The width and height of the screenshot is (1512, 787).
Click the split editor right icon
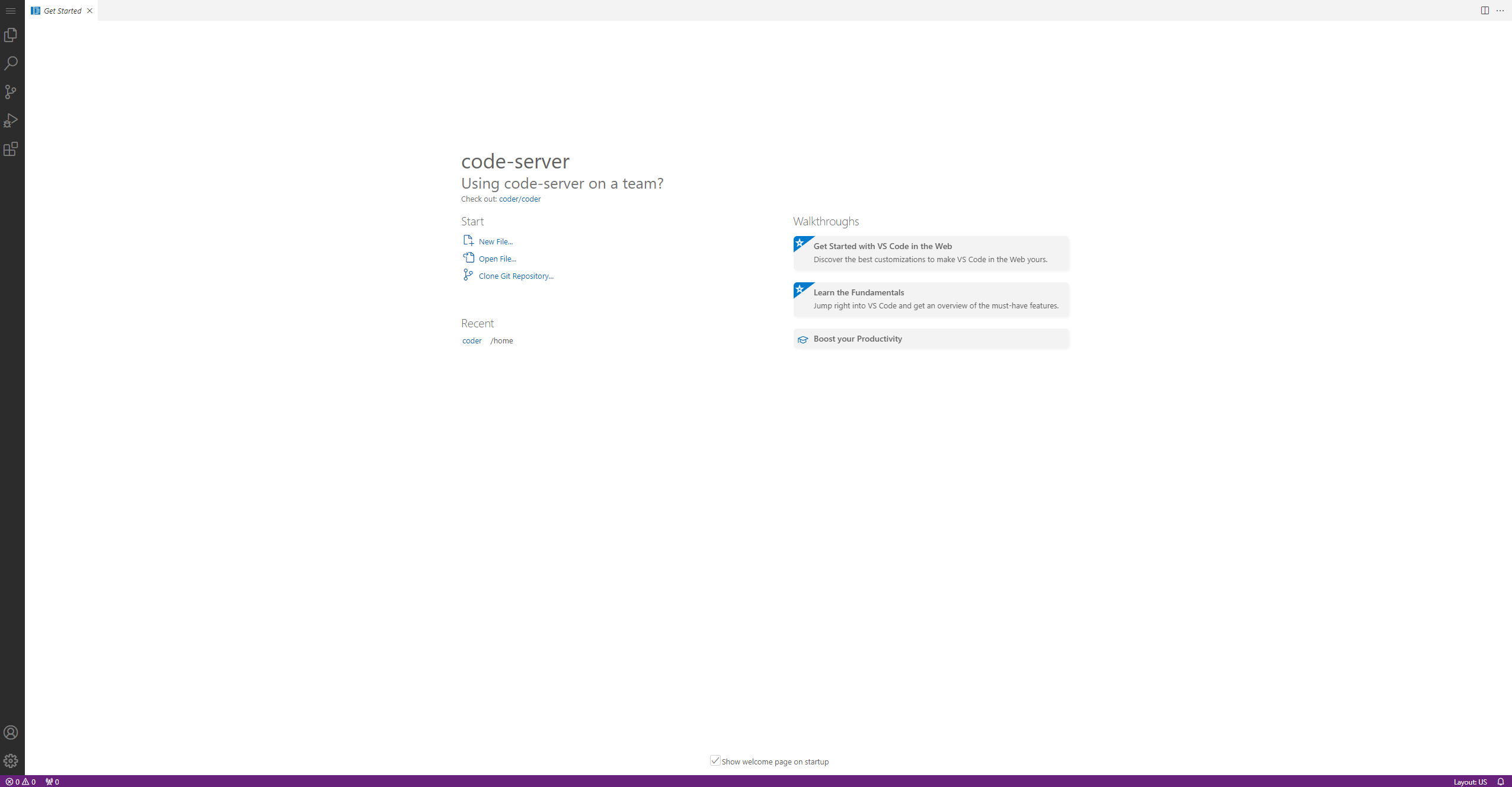click(x=1485, y=11)
